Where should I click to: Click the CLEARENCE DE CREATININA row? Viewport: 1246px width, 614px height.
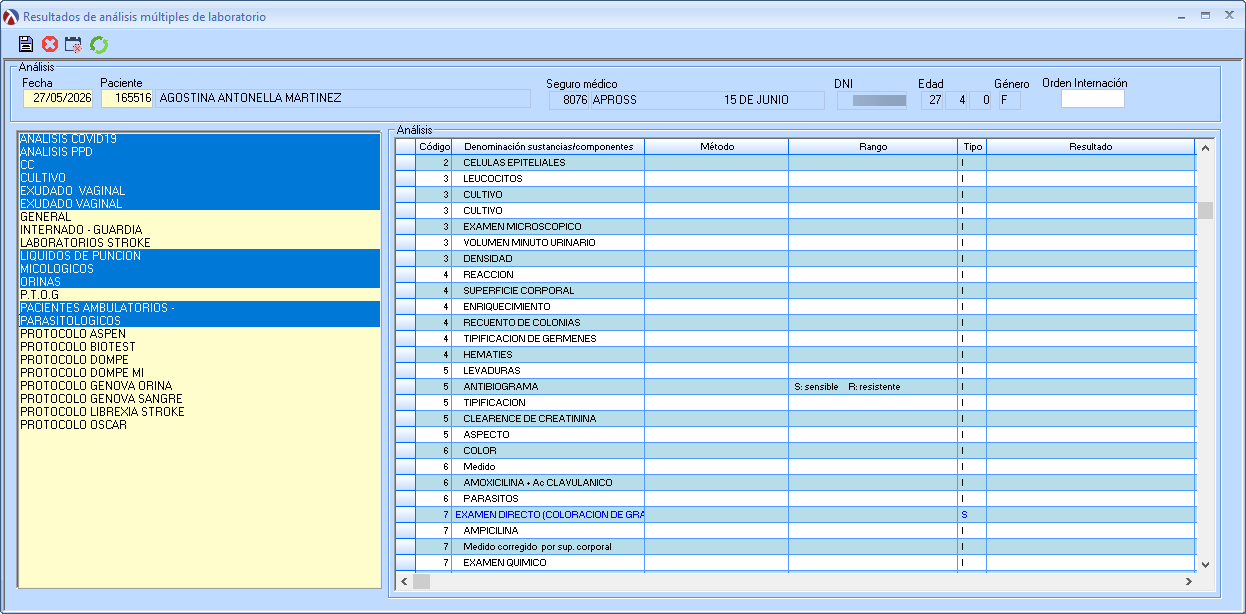click(795, 419)
